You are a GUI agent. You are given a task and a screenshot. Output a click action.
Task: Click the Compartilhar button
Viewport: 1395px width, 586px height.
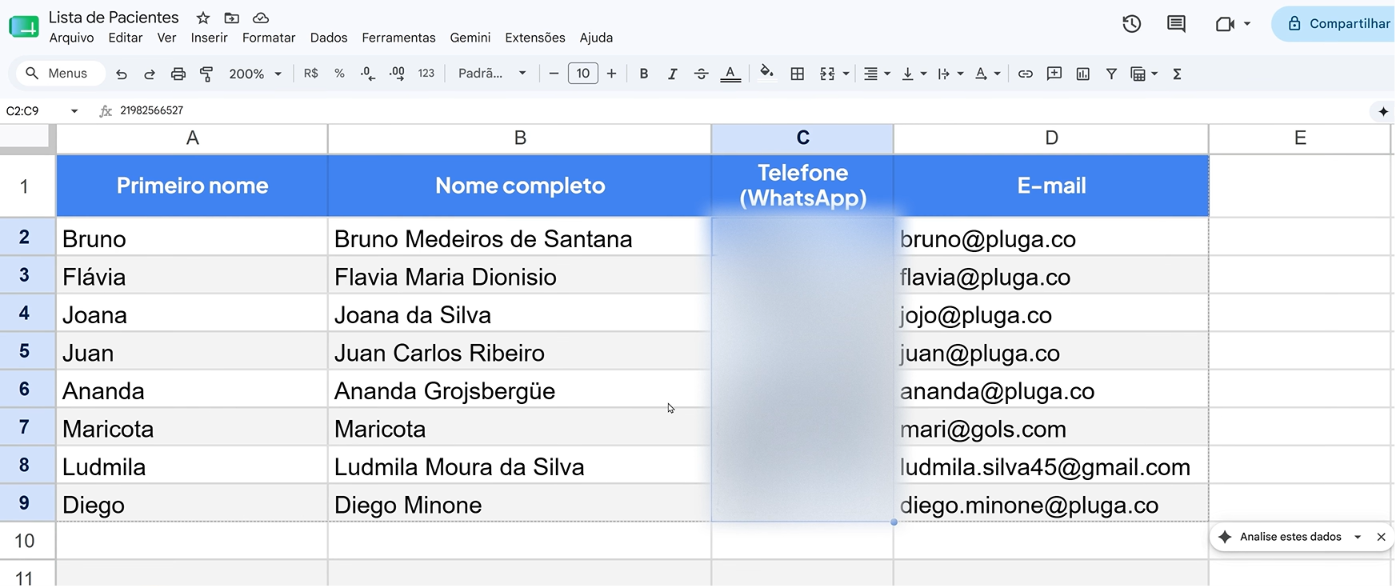1335,24
